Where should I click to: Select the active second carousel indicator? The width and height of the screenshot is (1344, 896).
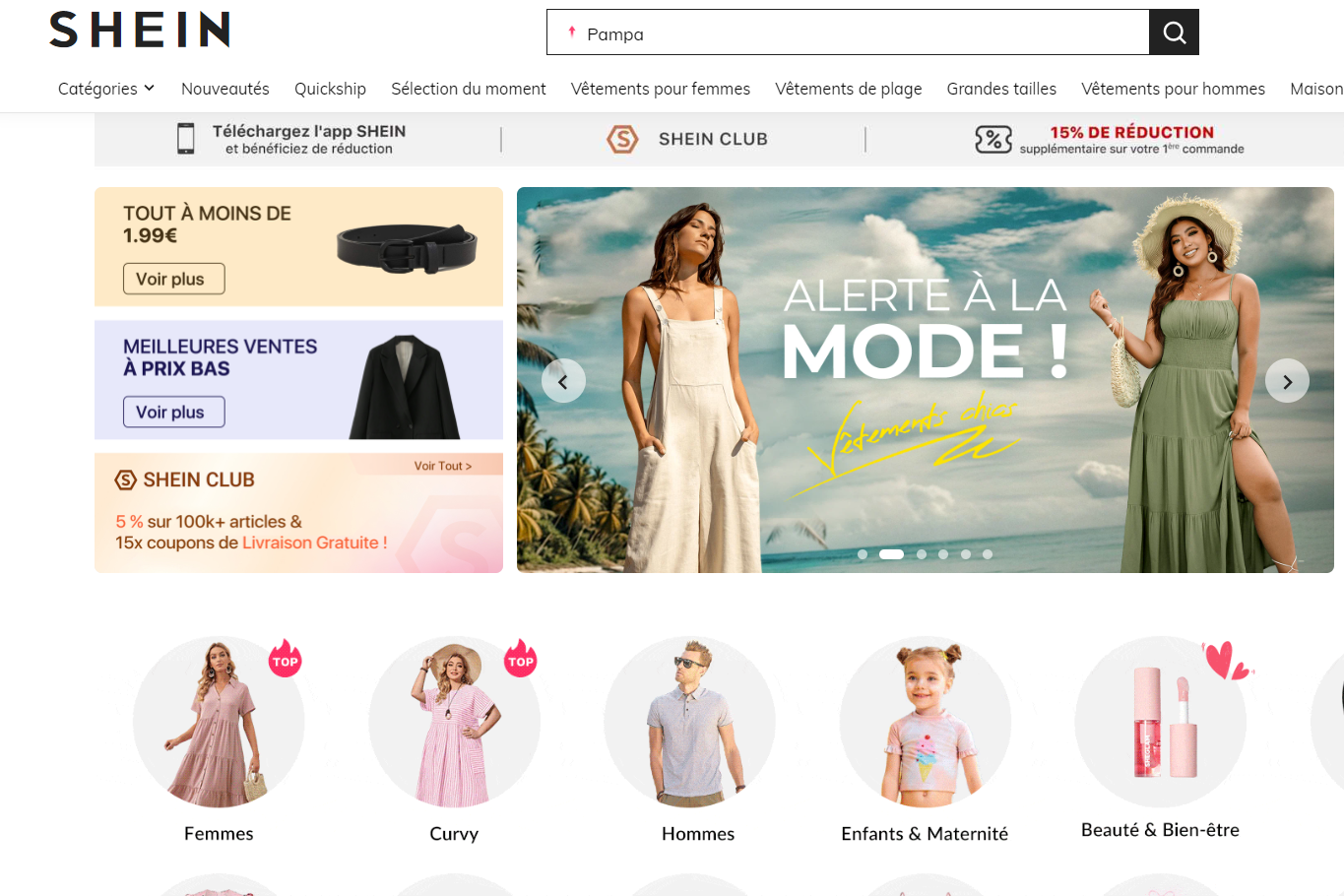click(x=891, y=554)
